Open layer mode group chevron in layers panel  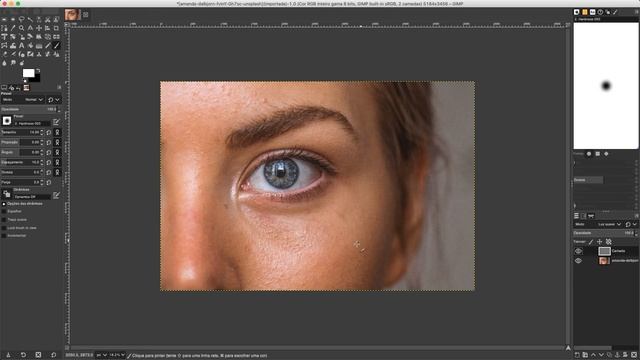click(x=635, y=224)
